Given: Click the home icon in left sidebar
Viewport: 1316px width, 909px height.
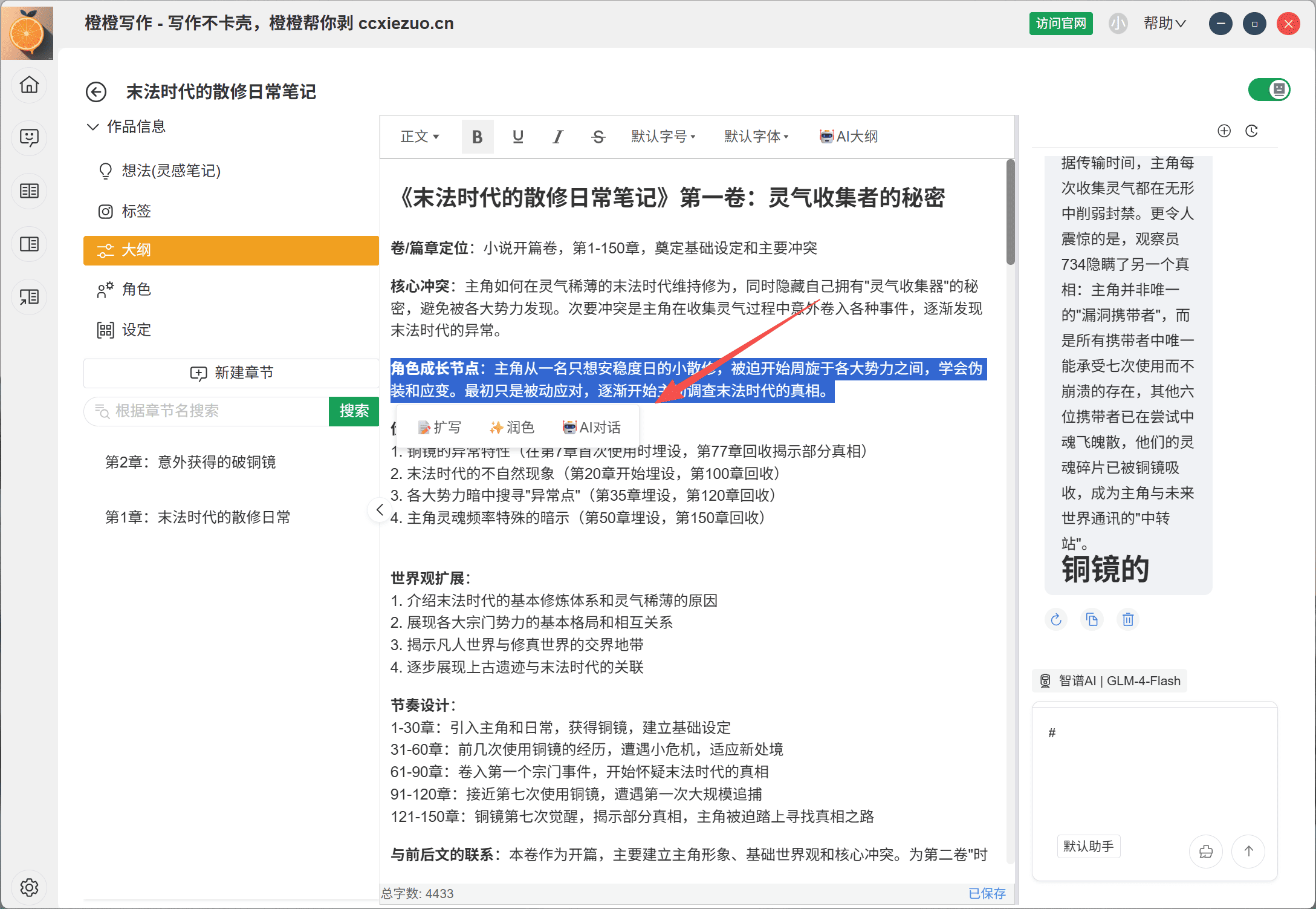Looking at the screenshot, I should [x=29, y=85].
